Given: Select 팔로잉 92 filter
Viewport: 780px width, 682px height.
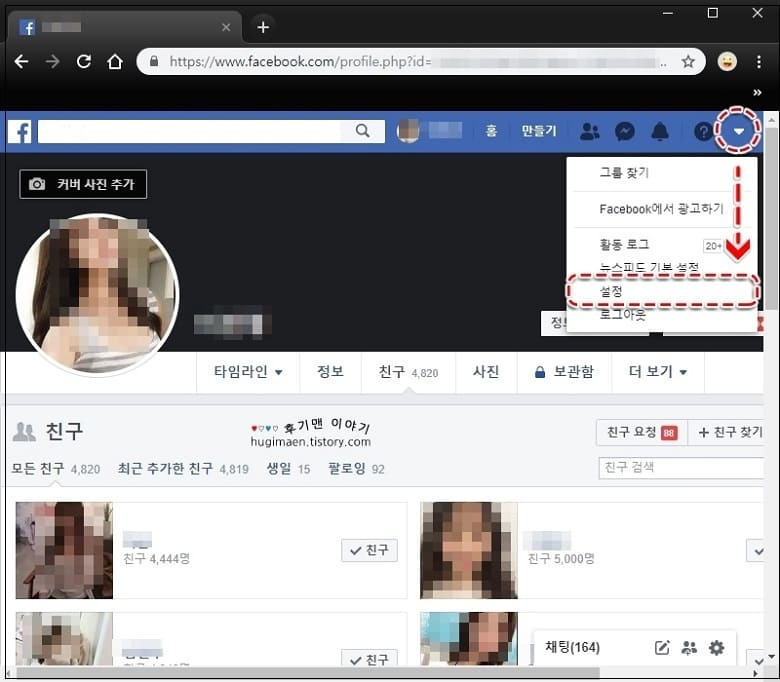Looking at the screenshot, I should point(356,469).
